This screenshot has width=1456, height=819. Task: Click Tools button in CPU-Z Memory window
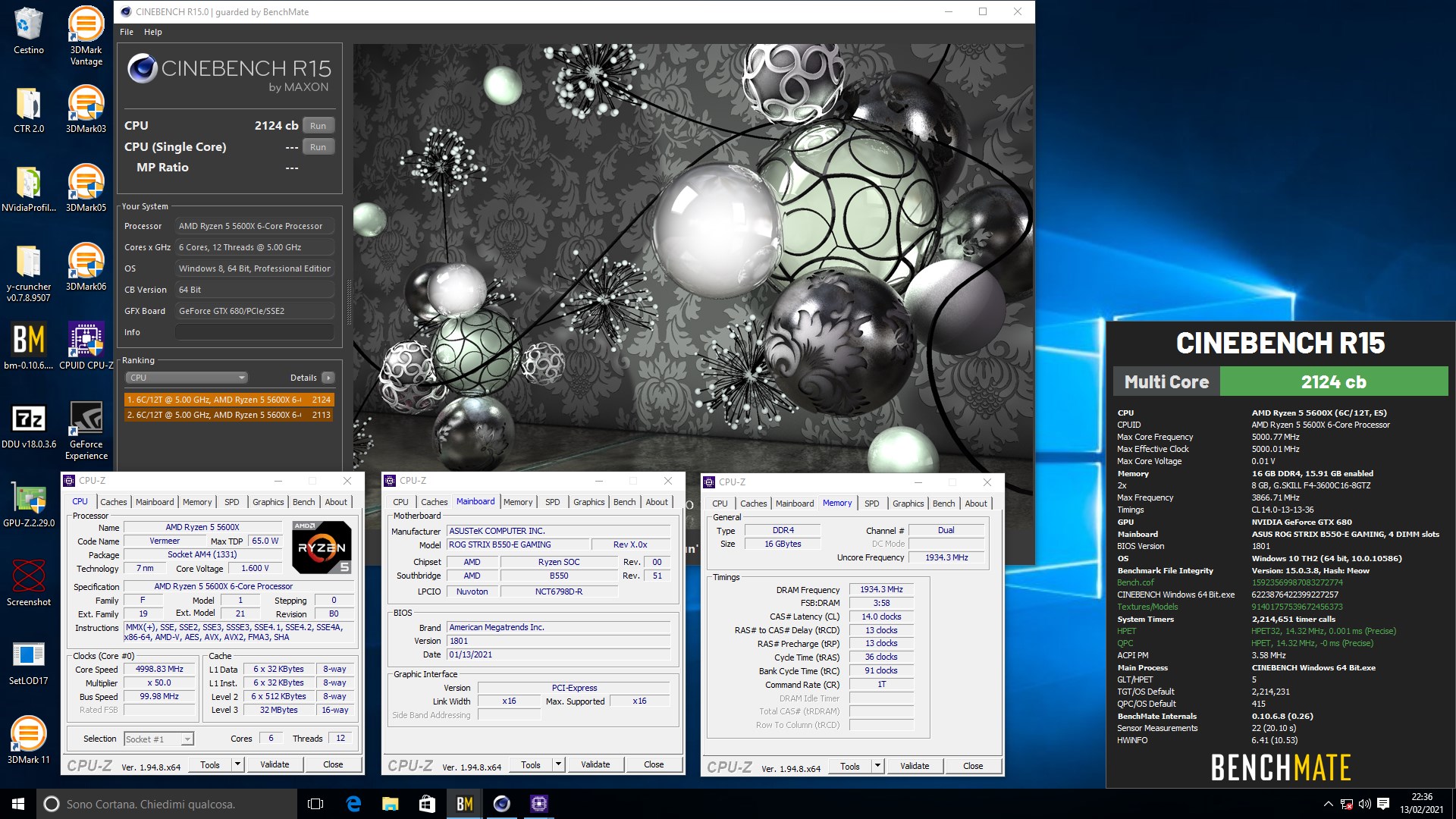(x=850, y=766)
